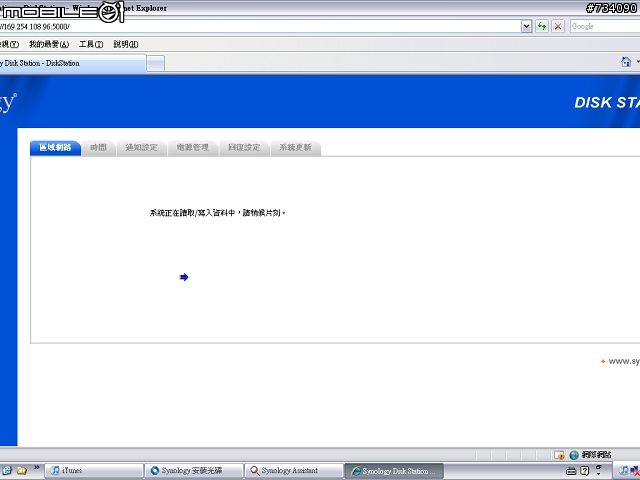
Task: Click the iTunes music note tray icon
Action: click(624, 471)
